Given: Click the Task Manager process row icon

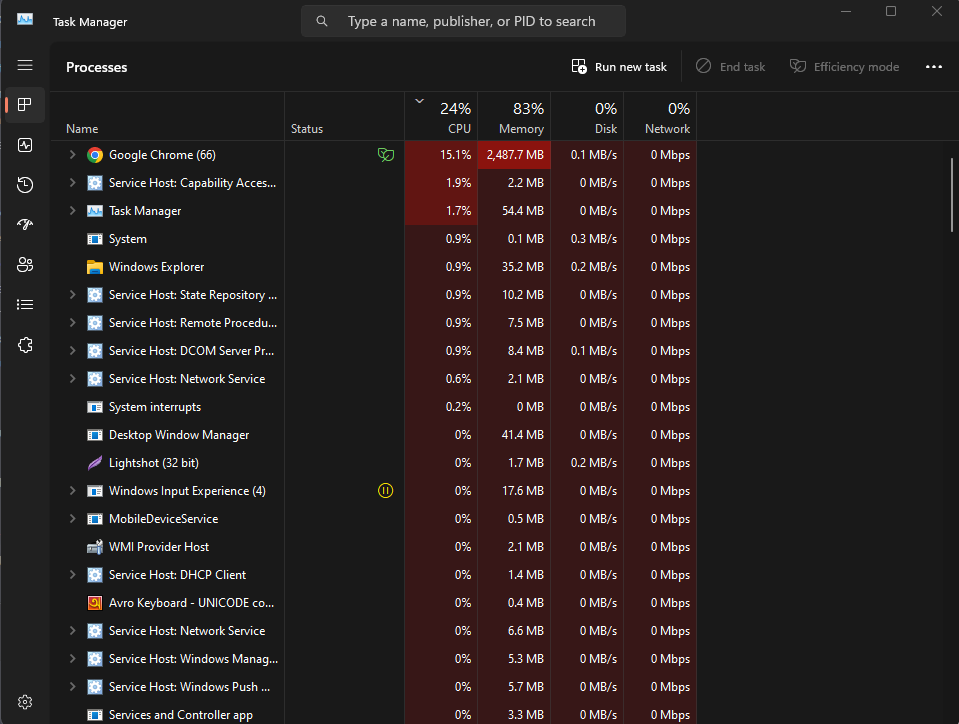Looking at the screenshot, I should (95, 211).
